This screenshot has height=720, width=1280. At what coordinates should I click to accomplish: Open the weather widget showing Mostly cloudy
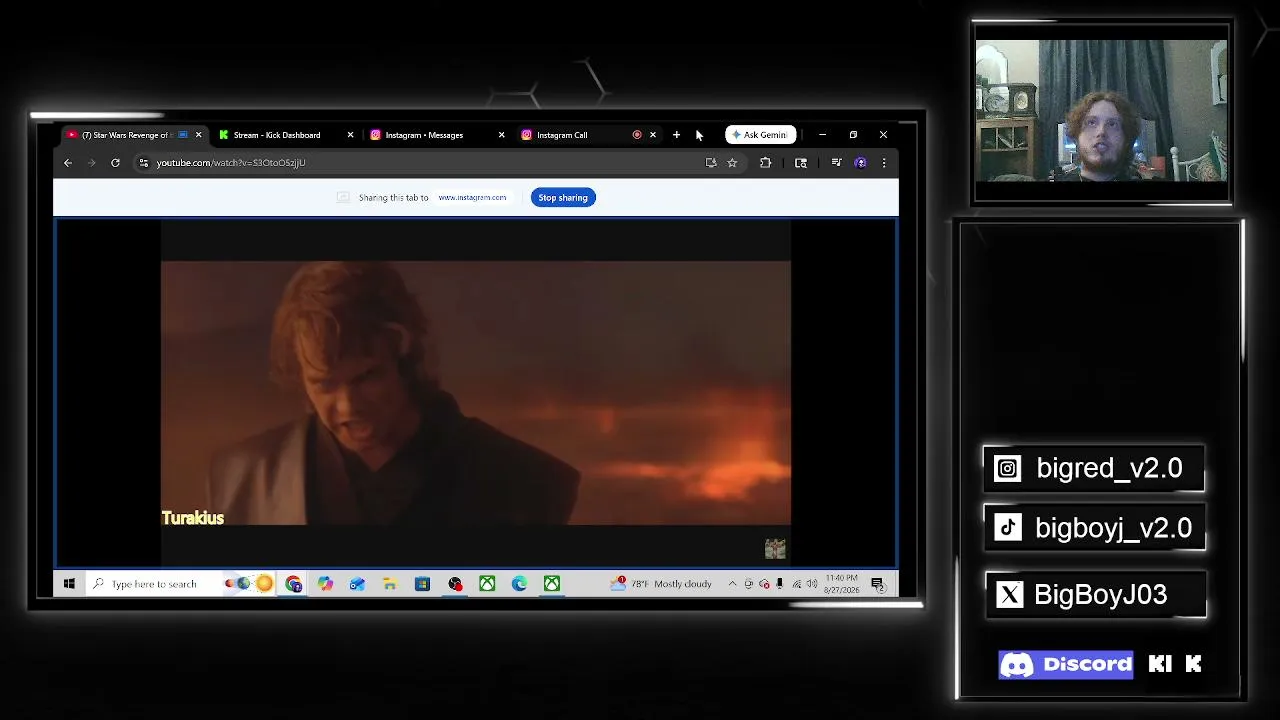[662, 584]
